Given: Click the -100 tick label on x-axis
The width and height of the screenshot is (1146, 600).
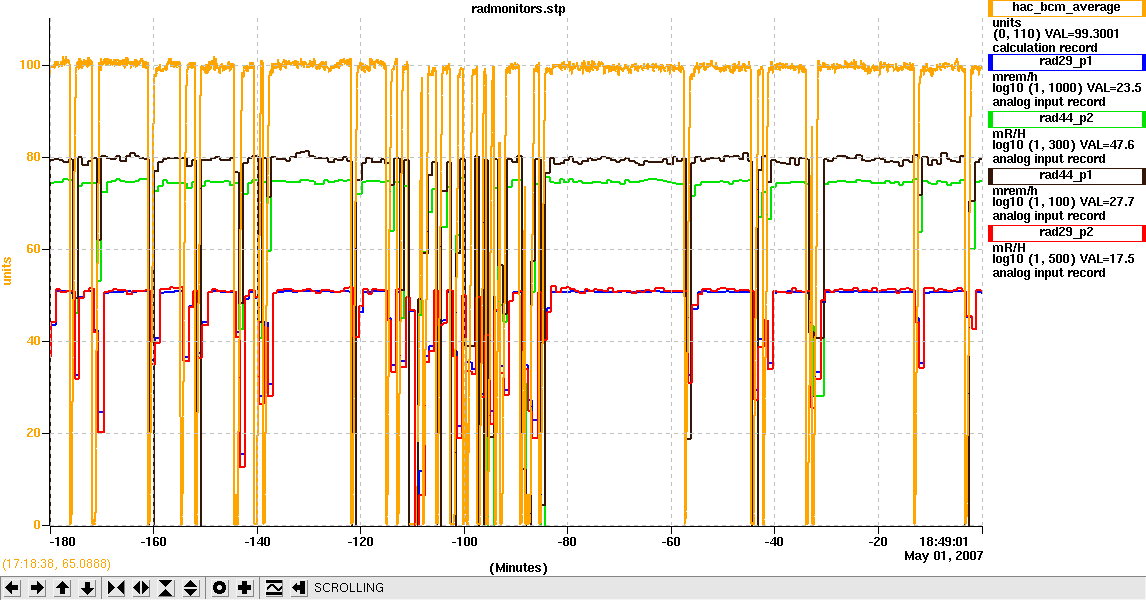Looking at the screenshot, I should [464, 542].
